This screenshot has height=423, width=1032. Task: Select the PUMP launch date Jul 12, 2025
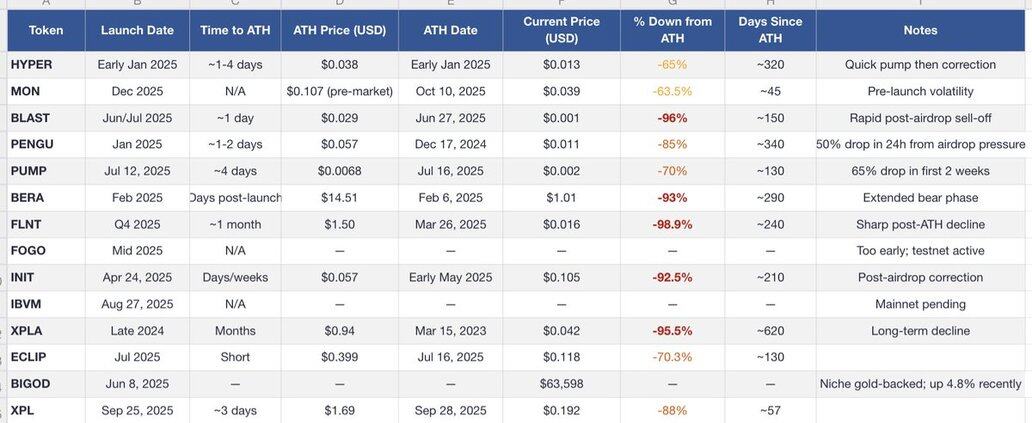point(137,171)
